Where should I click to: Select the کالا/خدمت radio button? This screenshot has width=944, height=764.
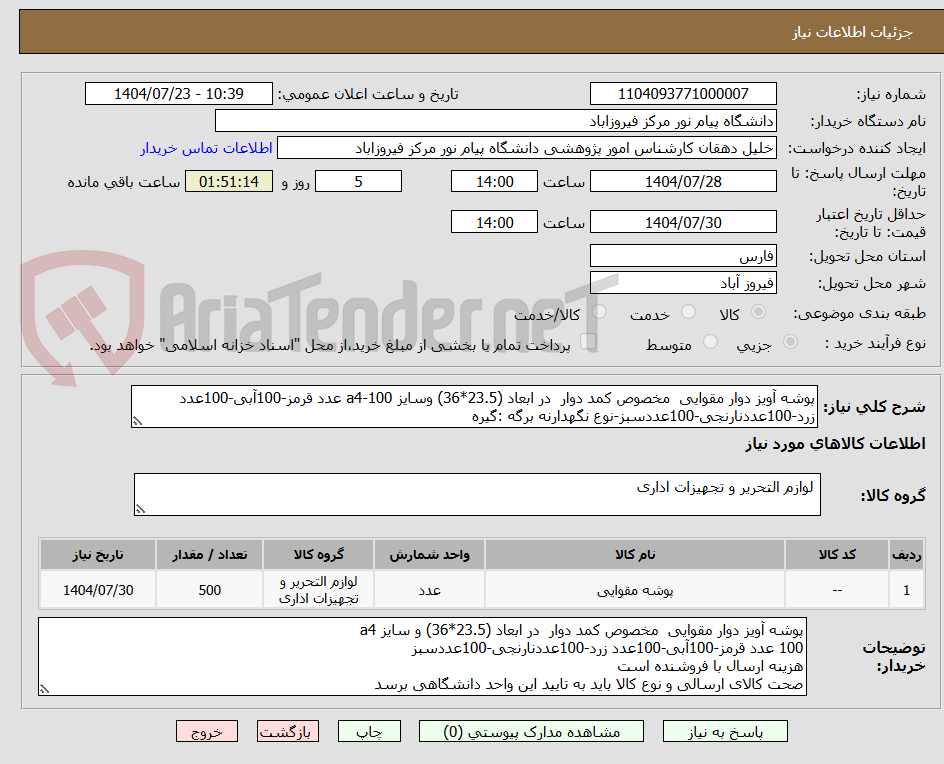point(599,312)
